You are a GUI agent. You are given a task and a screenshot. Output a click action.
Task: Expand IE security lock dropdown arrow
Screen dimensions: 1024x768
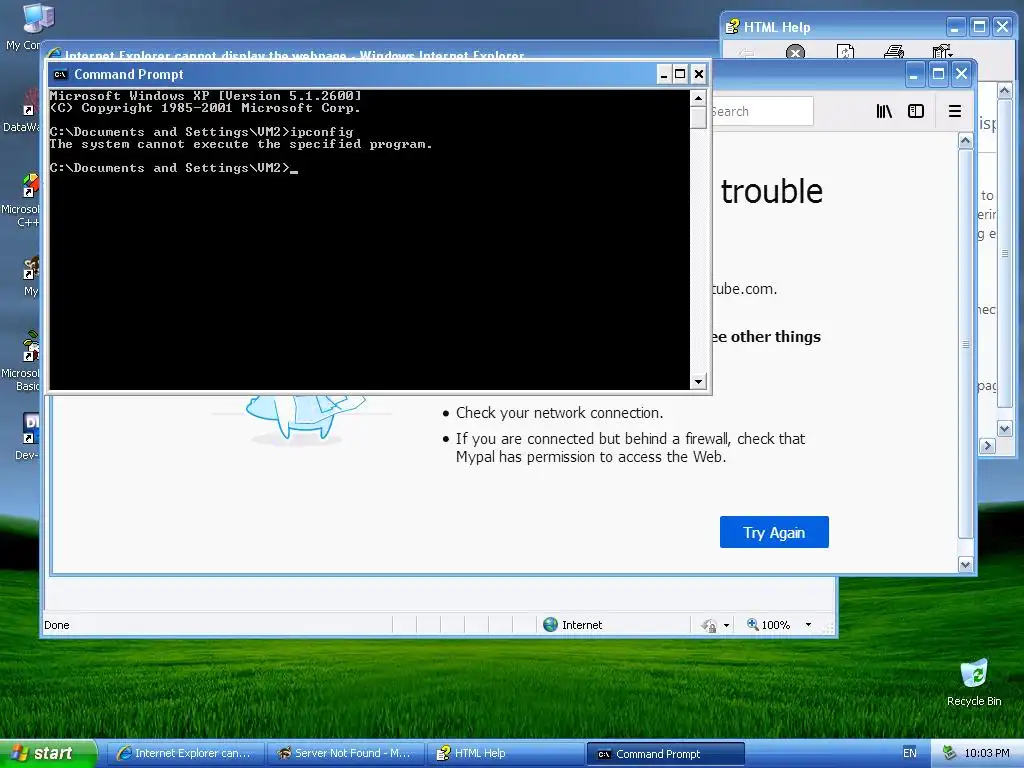pyautogui.click(x=726, y=626)
